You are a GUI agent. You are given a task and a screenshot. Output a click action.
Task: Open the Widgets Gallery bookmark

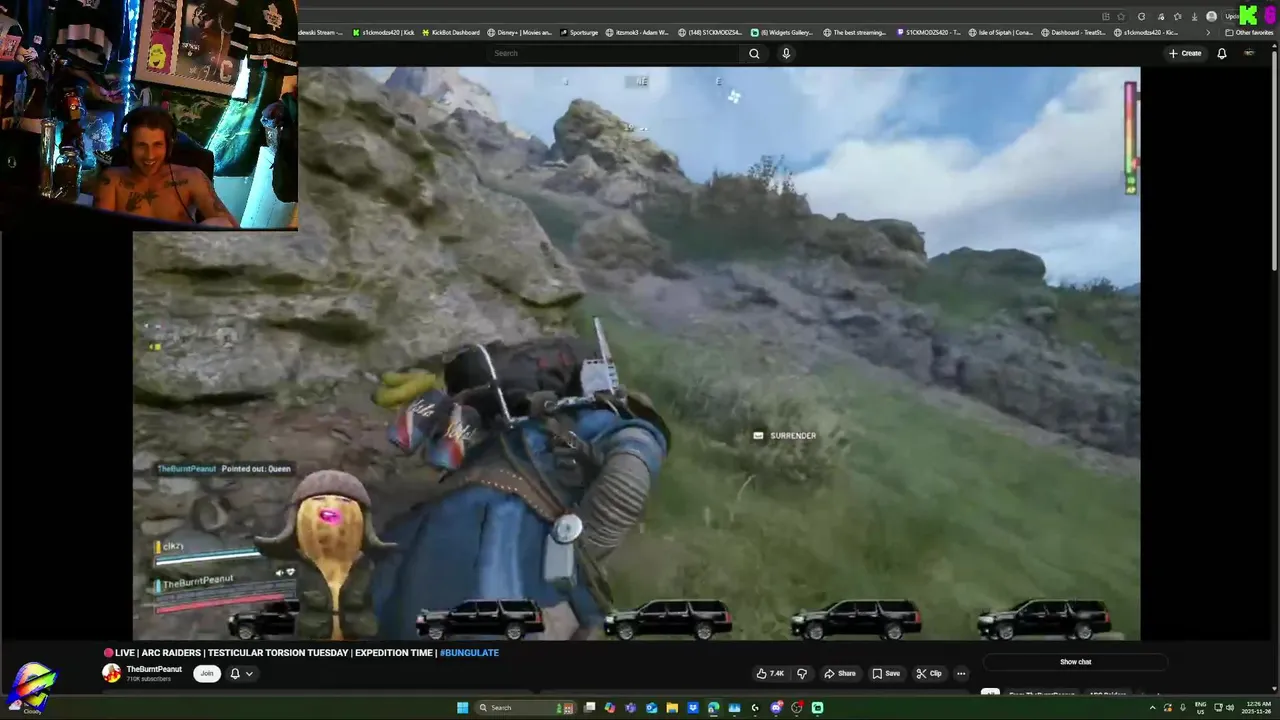click(x=780, y=32)
